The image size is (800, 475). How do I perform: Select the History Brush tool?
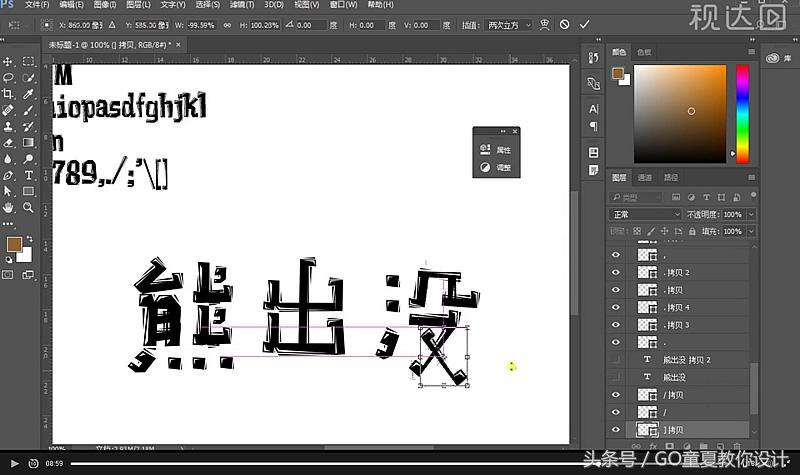pos(29,126)
